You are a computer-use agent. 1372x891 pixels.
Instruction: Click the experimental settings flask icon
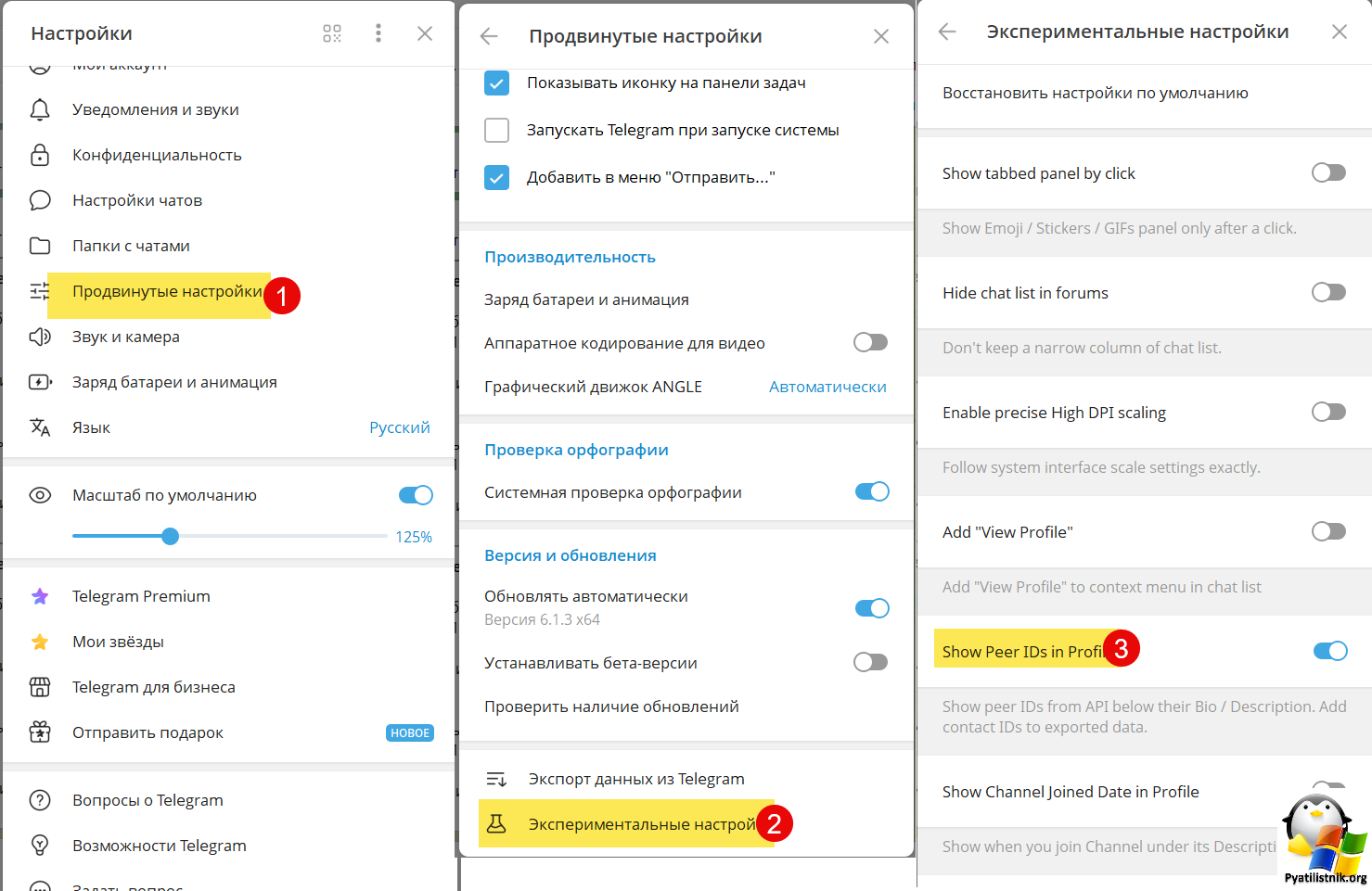point(496,823)
